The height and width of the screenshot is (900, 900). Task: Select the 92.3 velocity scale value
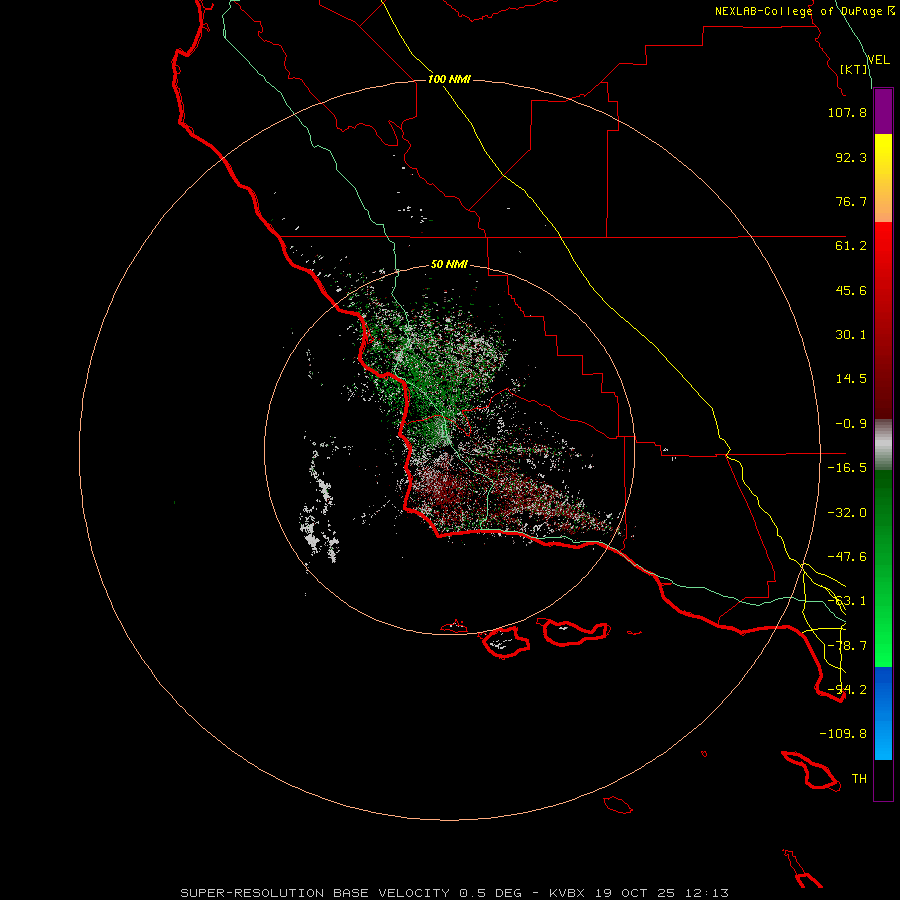[x=851, y=157]
